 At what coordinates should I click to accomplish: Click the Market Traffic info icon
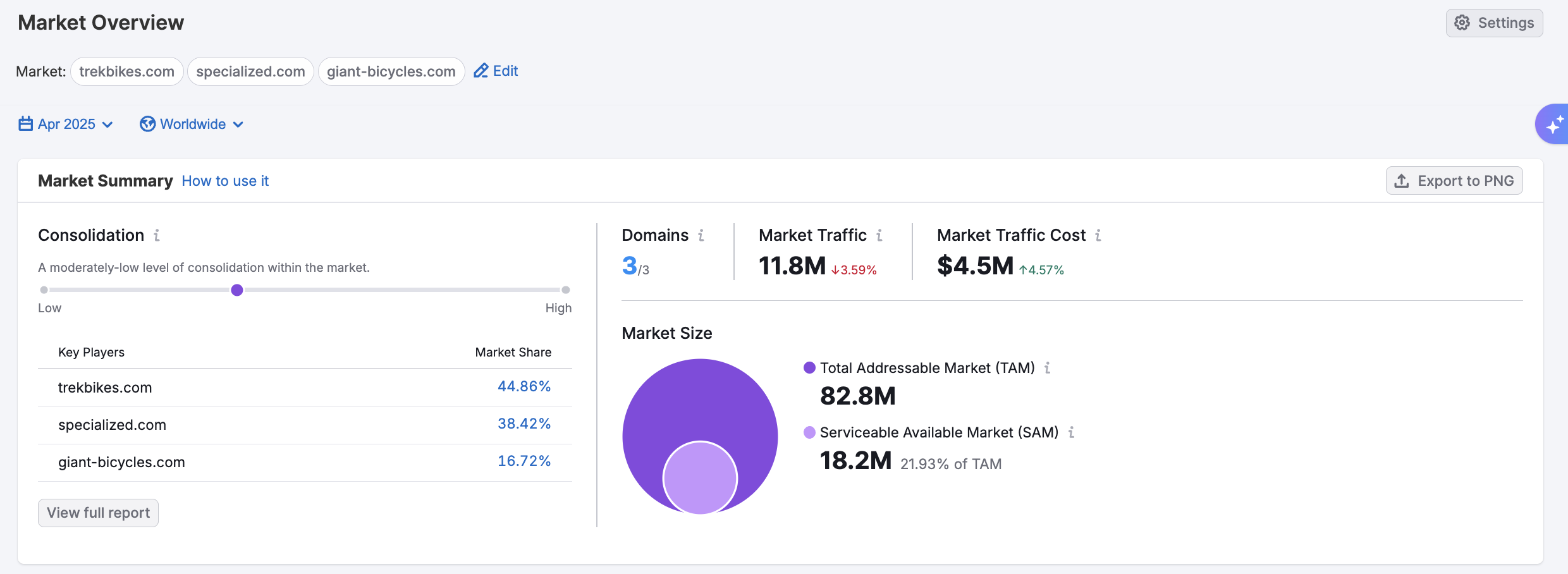click(879, 235)
